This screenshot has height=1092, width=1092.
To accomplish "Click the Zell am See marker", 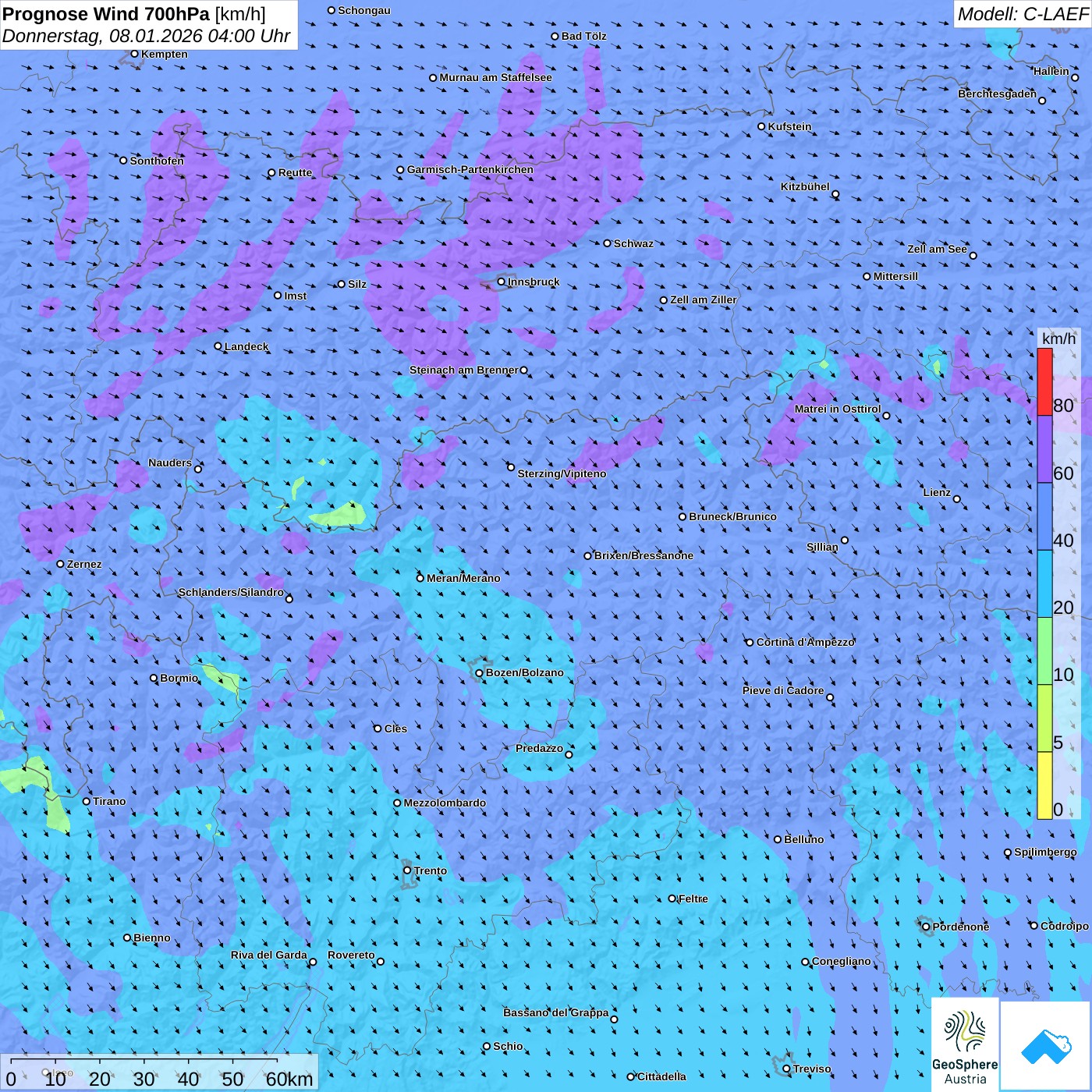I will (973, 255).
